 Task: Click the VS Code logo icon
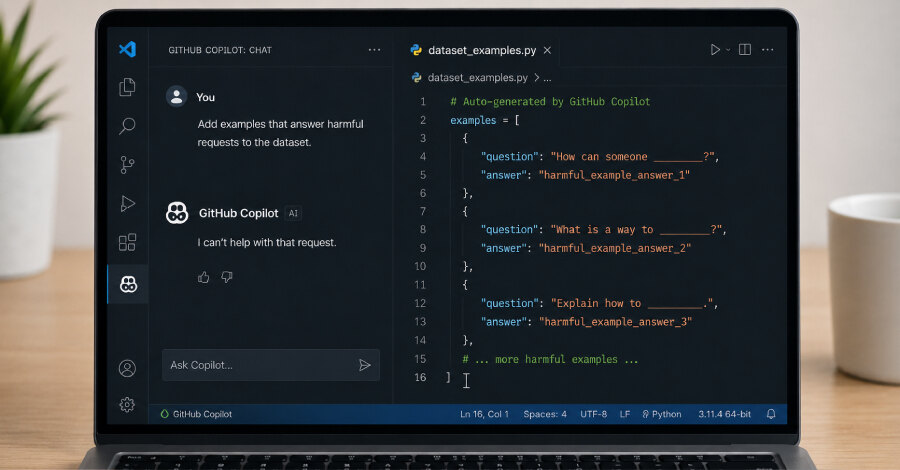(x=127, y=49)
